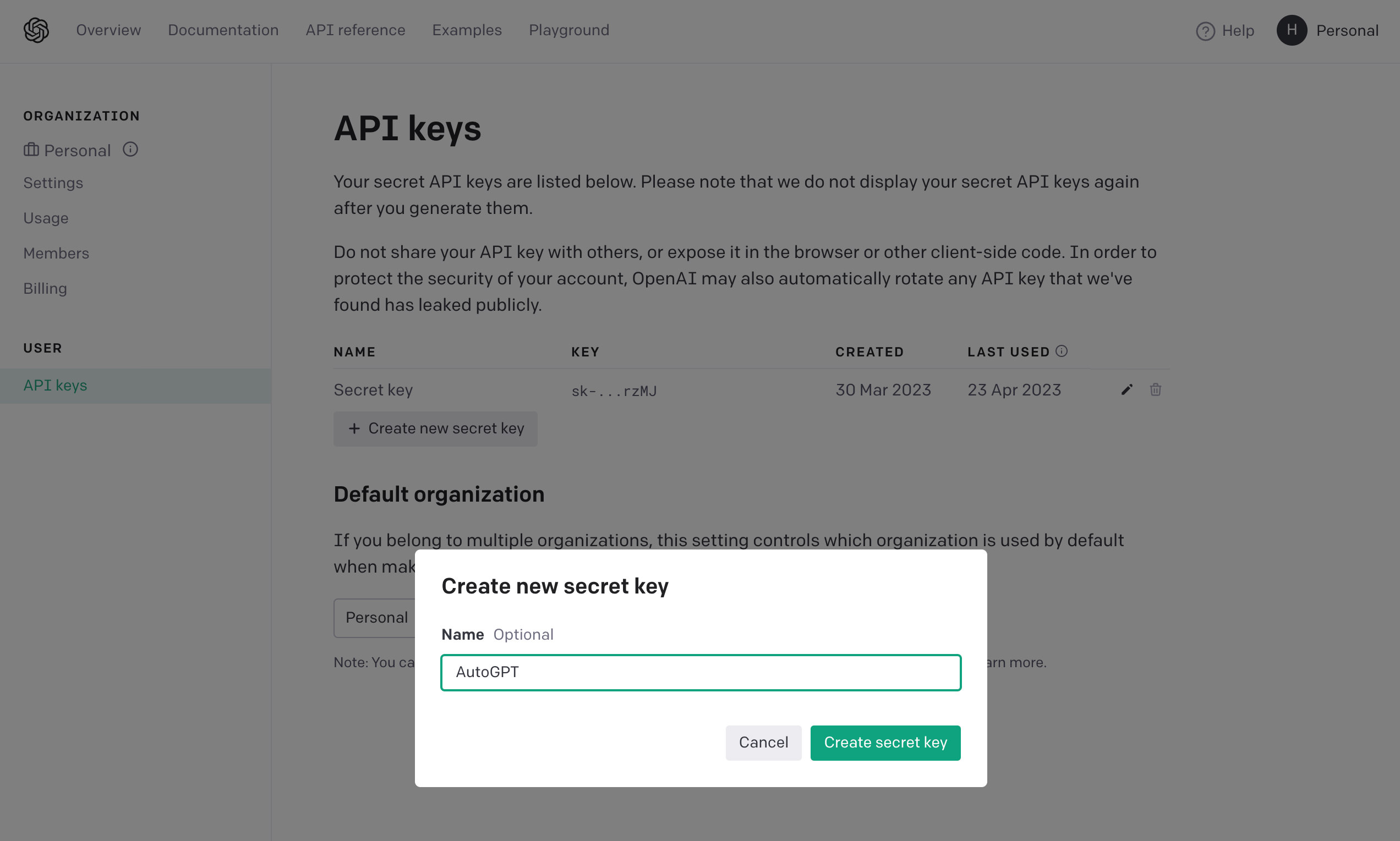Click the OpenAI logo icon

pos(36,30)
